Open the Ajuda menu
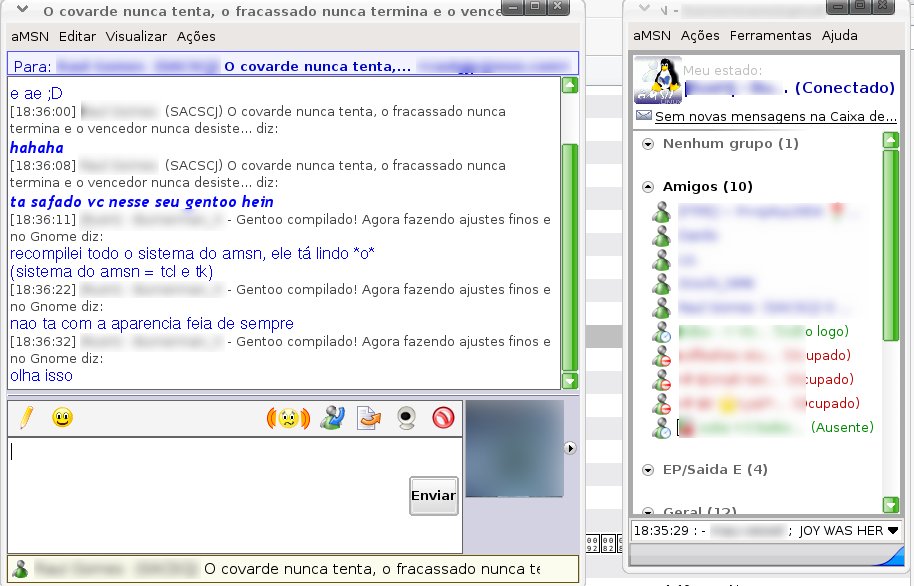914x586 pixels. tap(839, 36)
